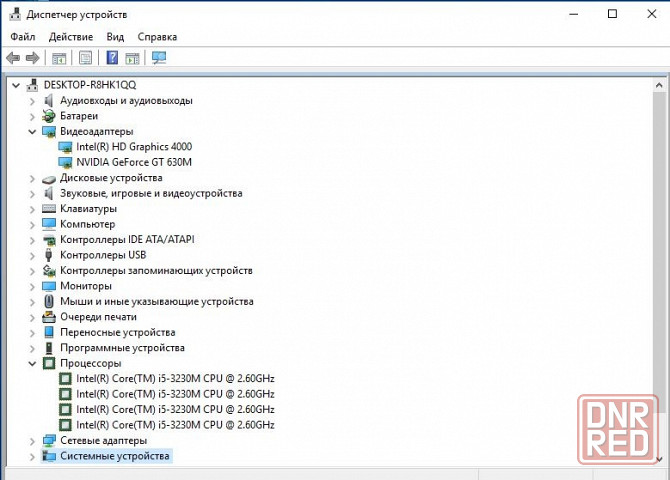Click the folder icon beside Системные устройства
The image size is (670, 480).
point(49,456)
